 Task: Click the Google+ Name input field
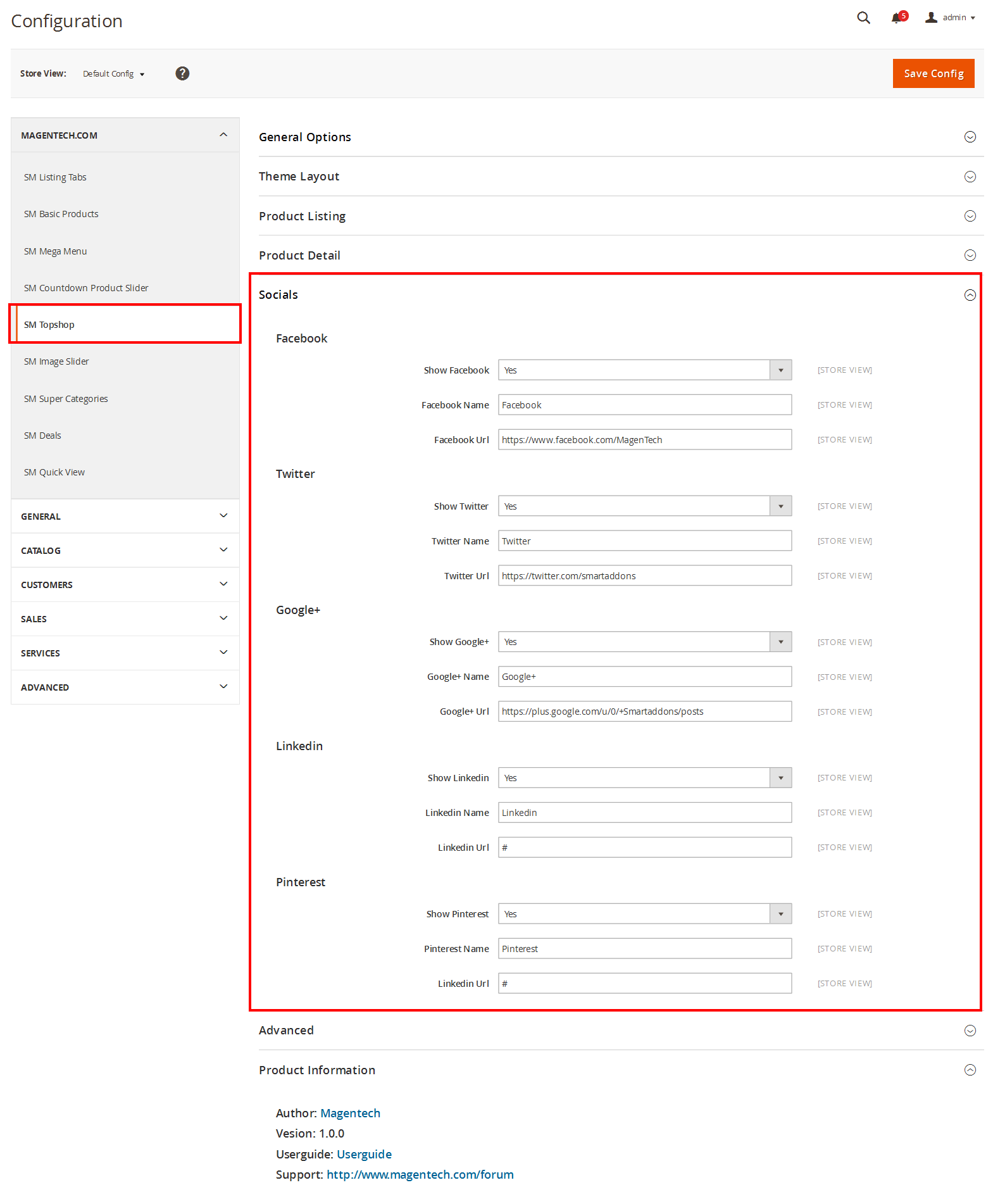pos(645,677)
